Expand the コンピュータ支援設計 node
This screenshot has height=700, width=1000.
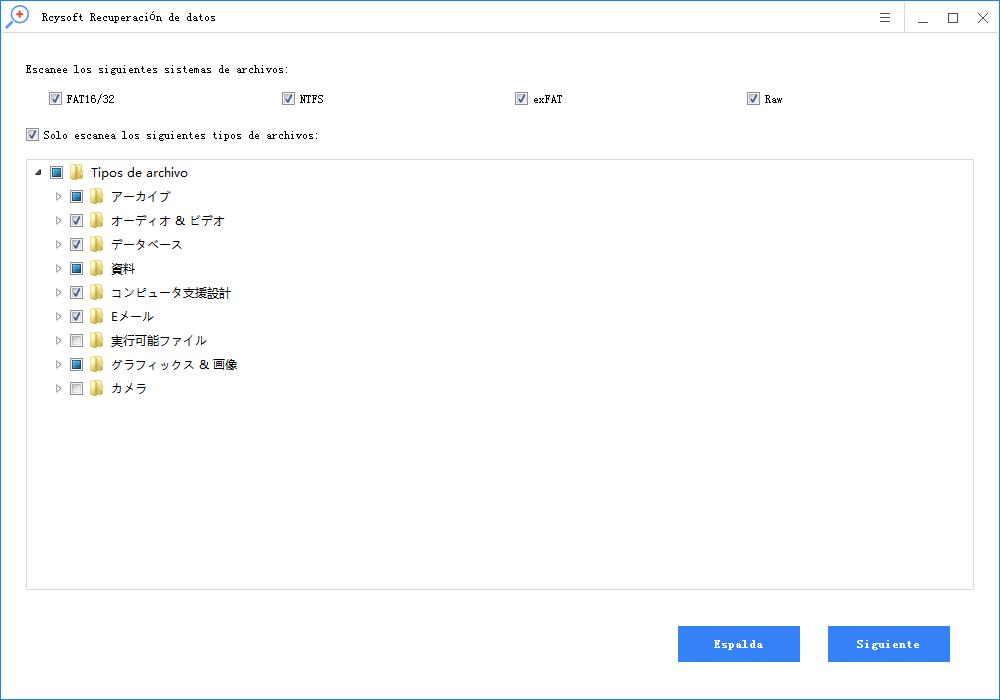click(58, 293)
